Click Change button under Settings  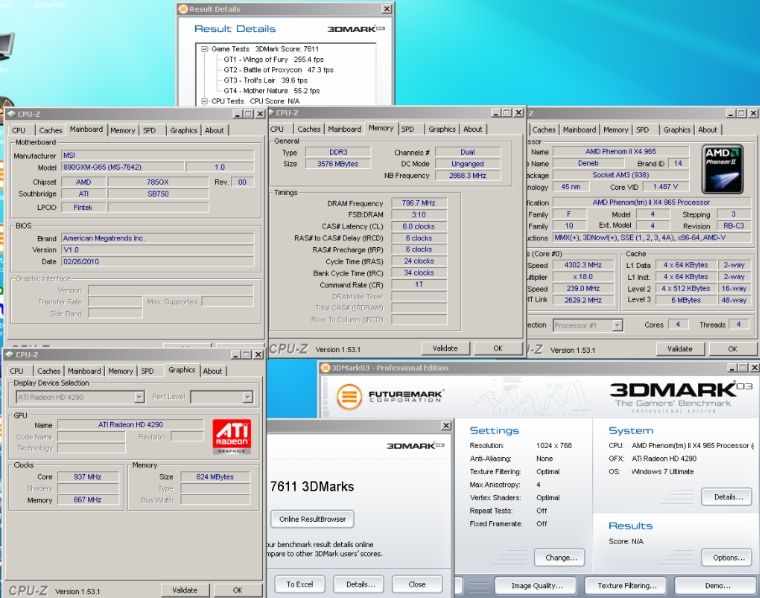[558, 557]
